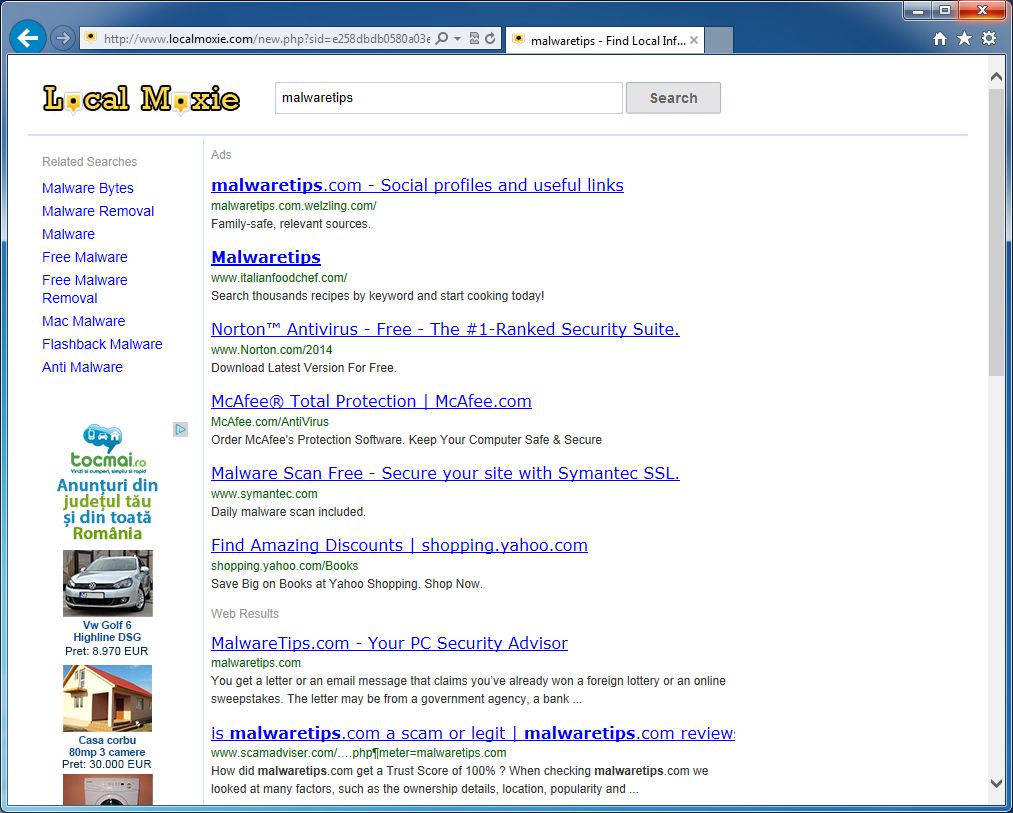Open the Norton Antivirus ad link
This screenshot has height=813, width=1013.
pos(444,329)
